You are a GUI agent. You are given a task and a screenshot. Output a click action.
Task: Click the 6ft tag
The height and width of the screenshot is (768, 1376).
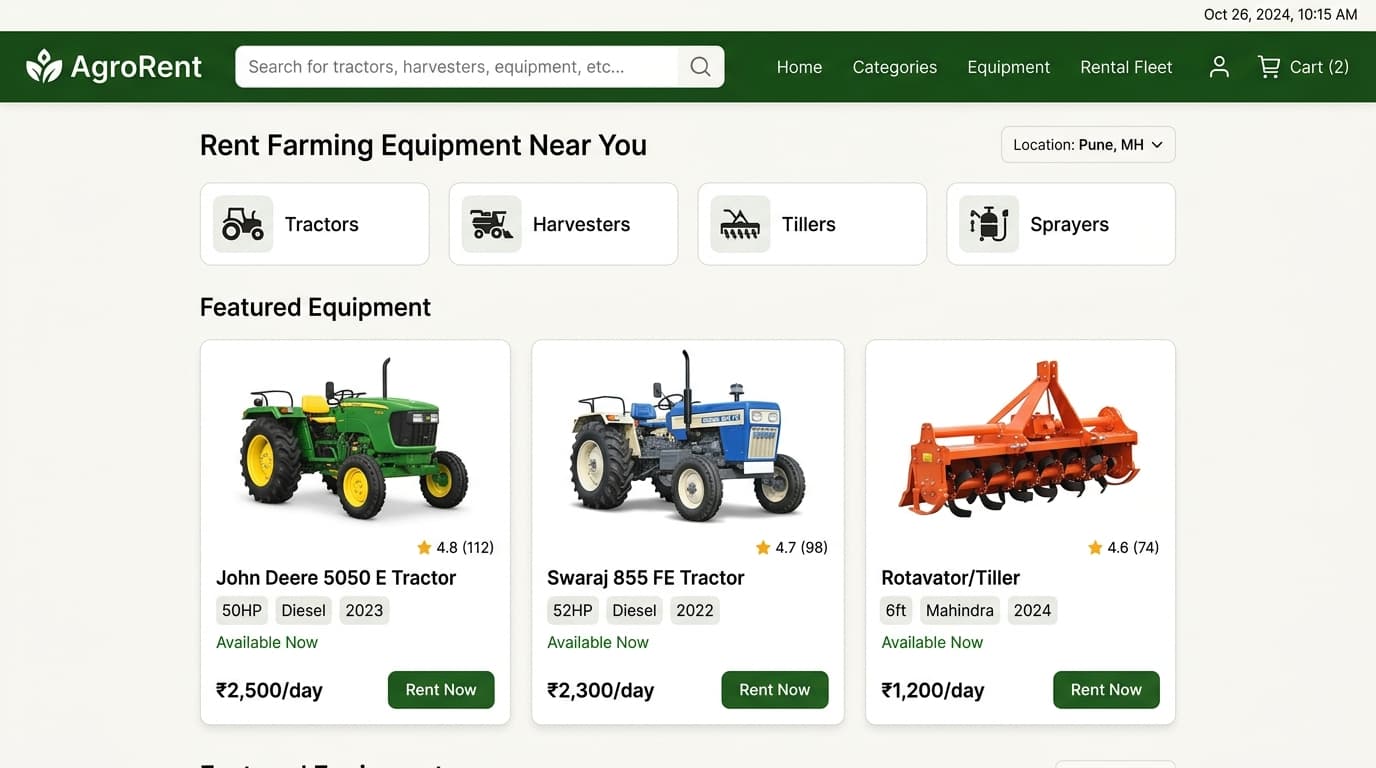896,610
